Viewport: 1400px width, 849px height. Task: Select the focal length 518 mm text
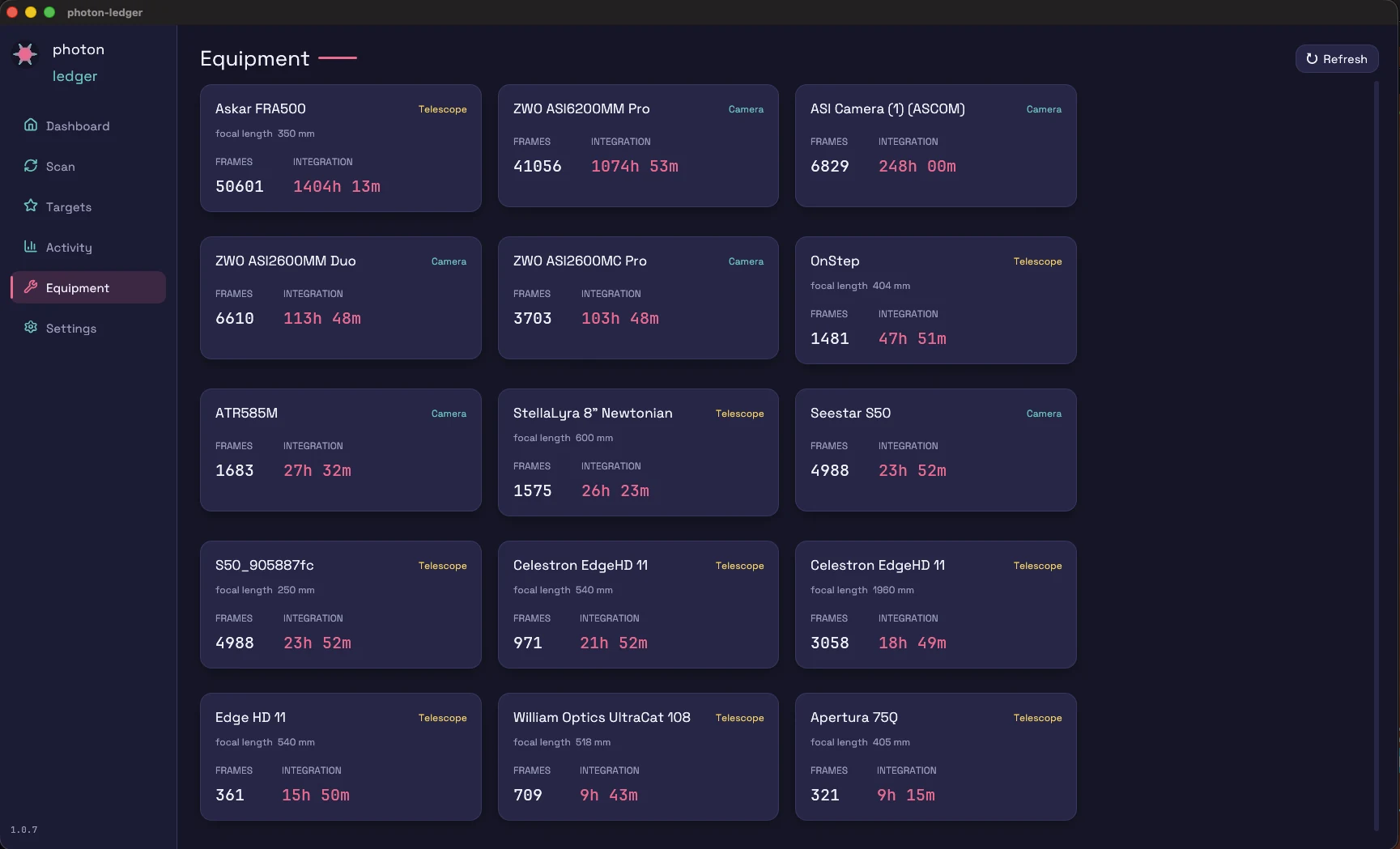click(562, 742)
